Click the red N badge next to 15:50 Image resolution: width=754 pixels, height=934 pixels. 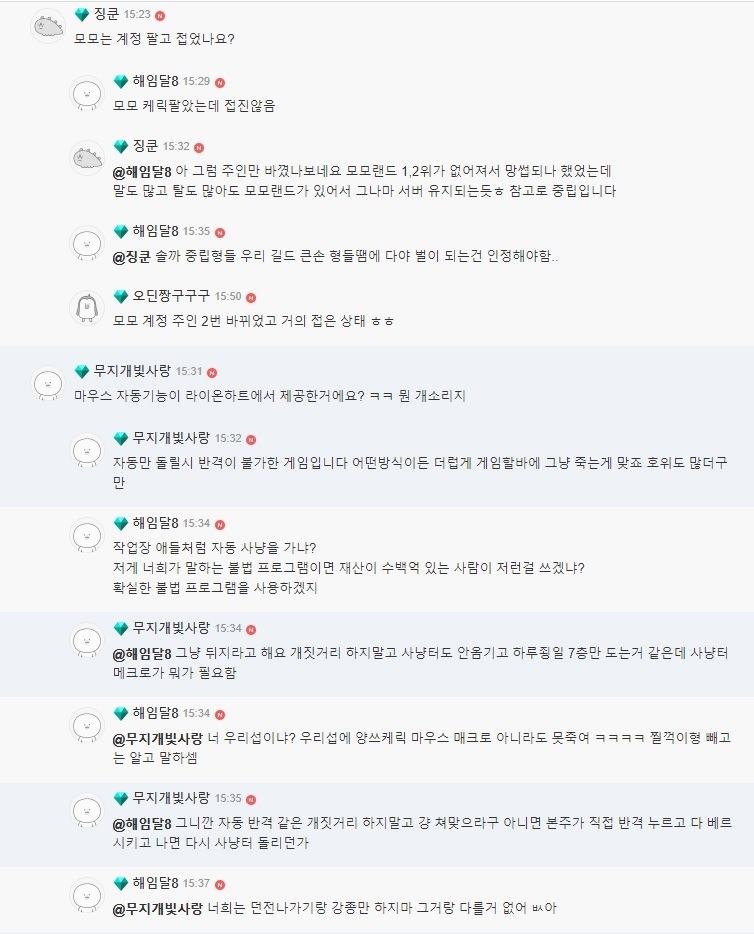point(250,298)
